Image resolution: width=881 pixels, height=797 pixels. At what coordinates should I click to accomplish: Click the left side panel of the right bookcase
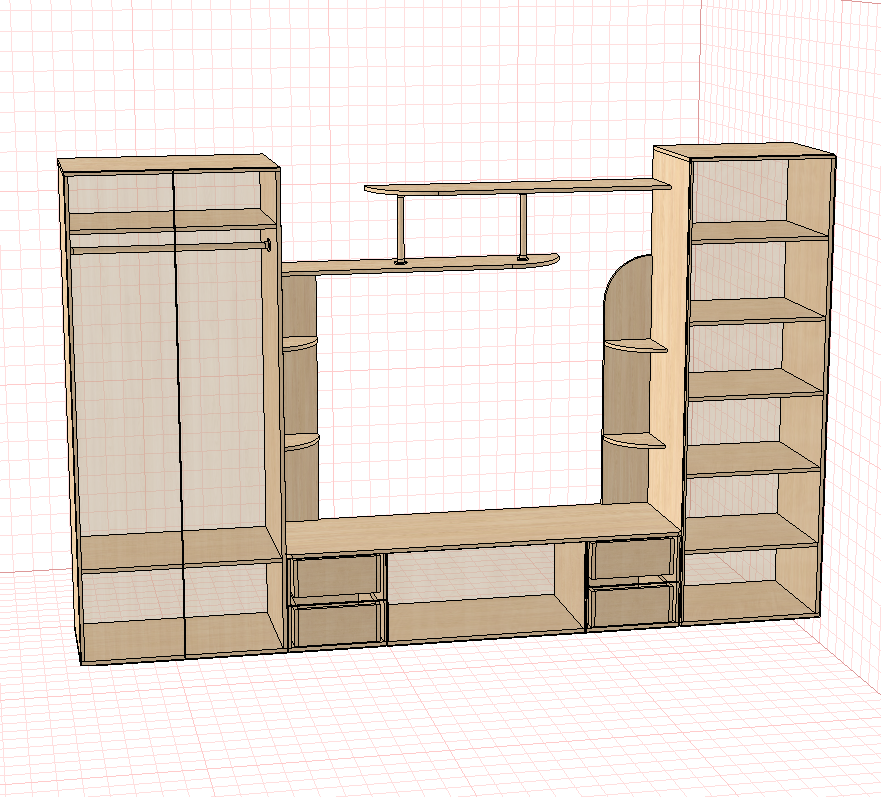[670, 337]
